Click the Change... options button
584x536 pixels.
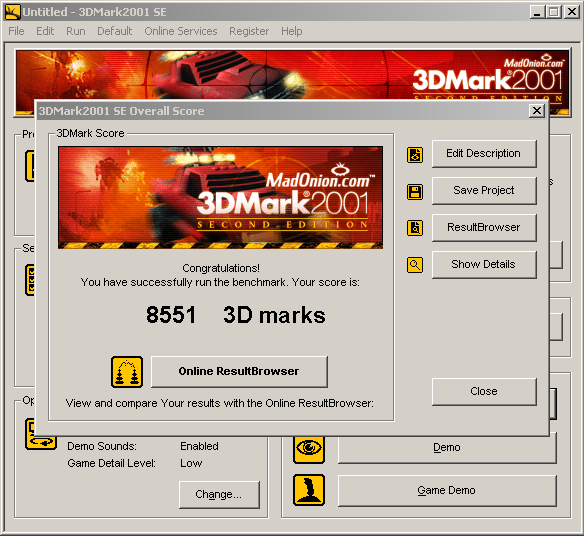pyautogui.click(x=219, y=494)
